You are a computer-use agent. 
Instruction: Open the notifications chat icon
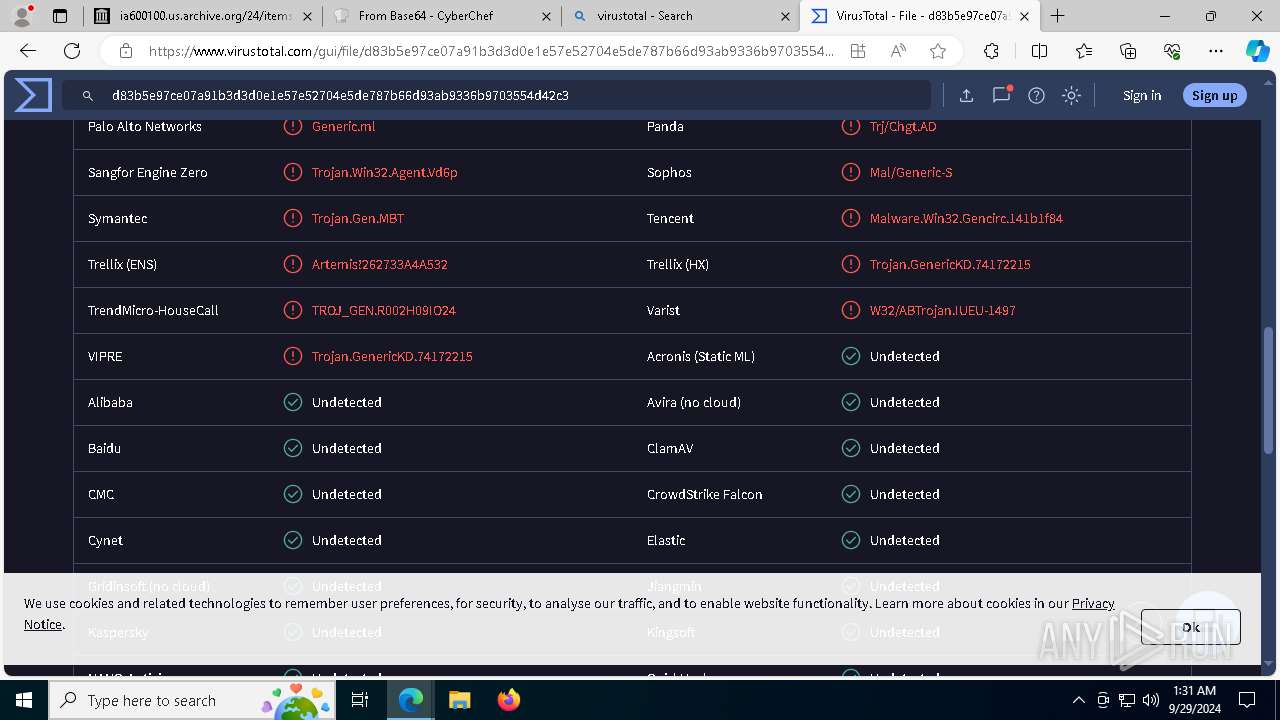click(1001, 95)
